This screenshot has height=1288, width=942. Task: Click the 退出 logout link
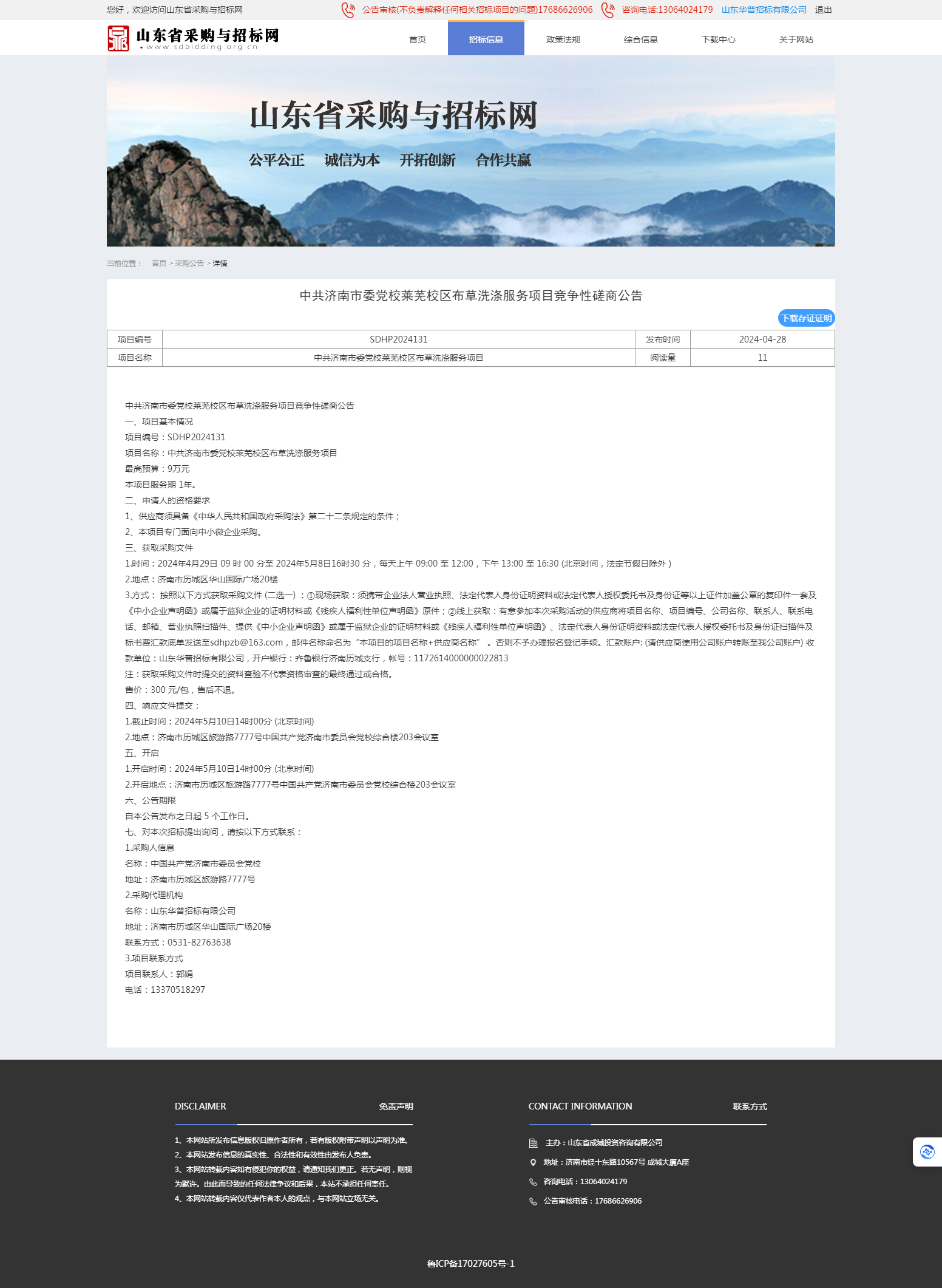(823, 10)
